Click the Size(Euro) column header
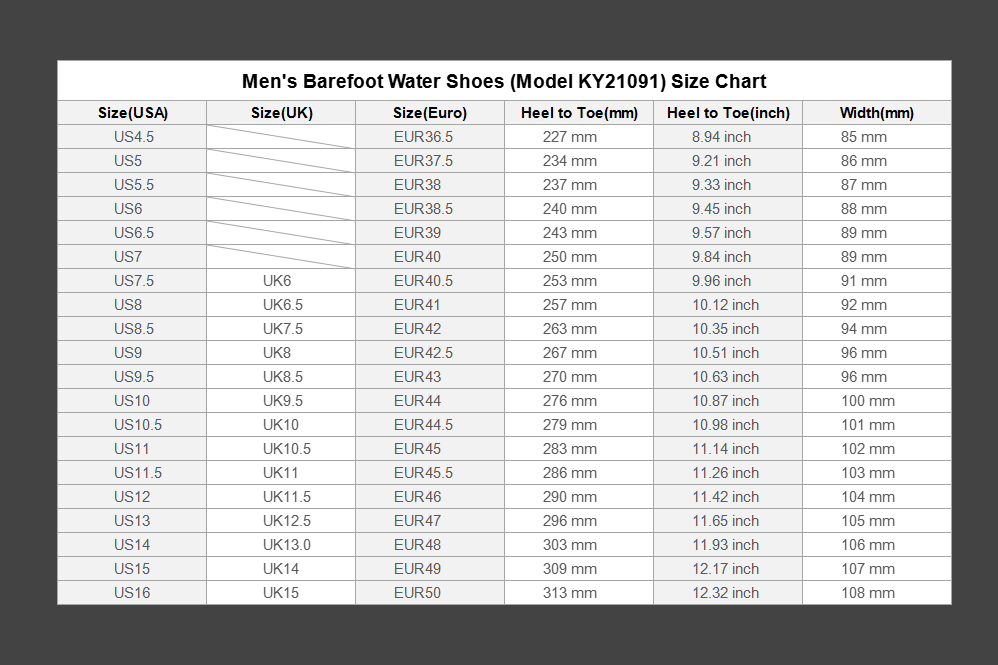 (430, 113)
